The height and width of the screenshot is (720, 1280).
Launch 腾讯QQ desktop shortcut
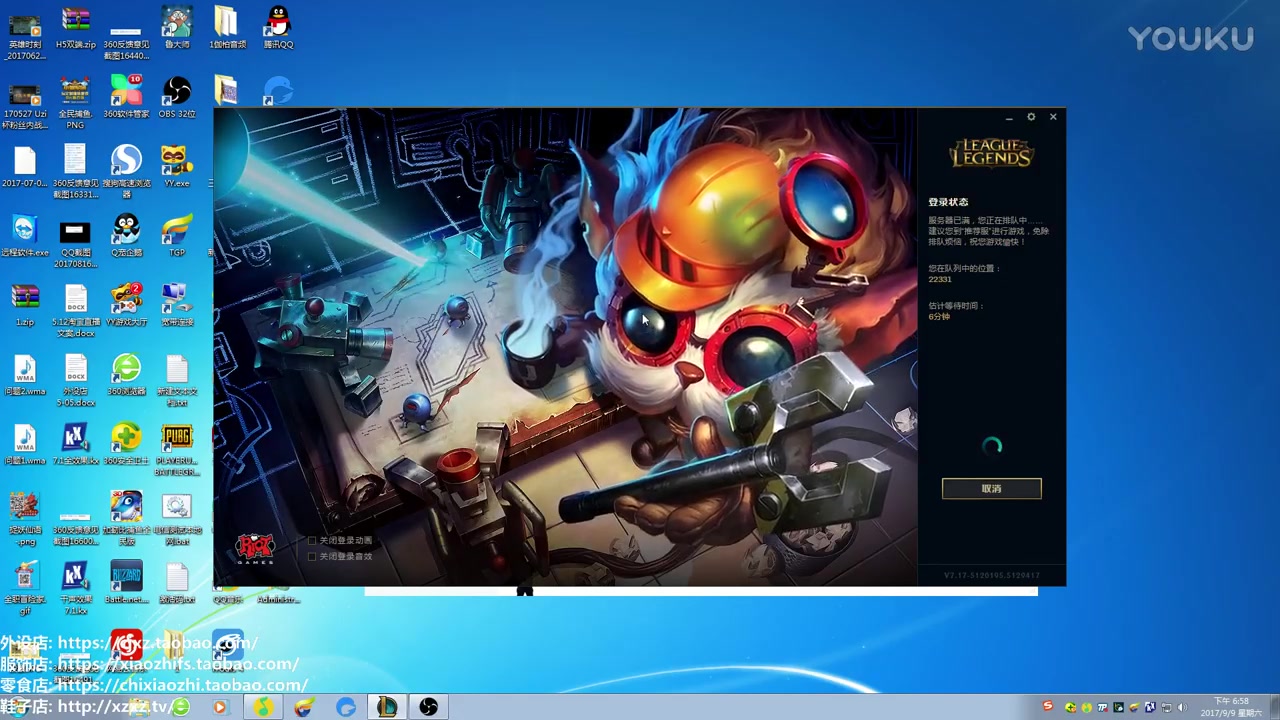tap(278, 28)
